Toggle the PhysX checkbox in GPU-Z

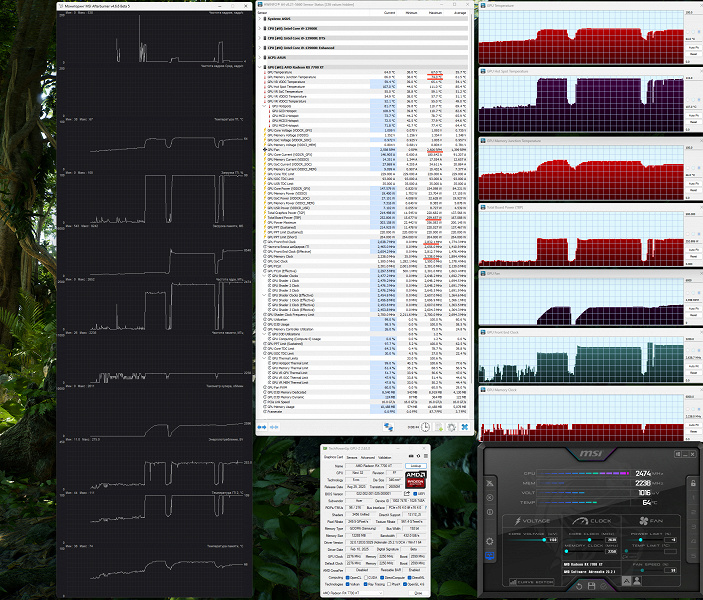(389, 584)
